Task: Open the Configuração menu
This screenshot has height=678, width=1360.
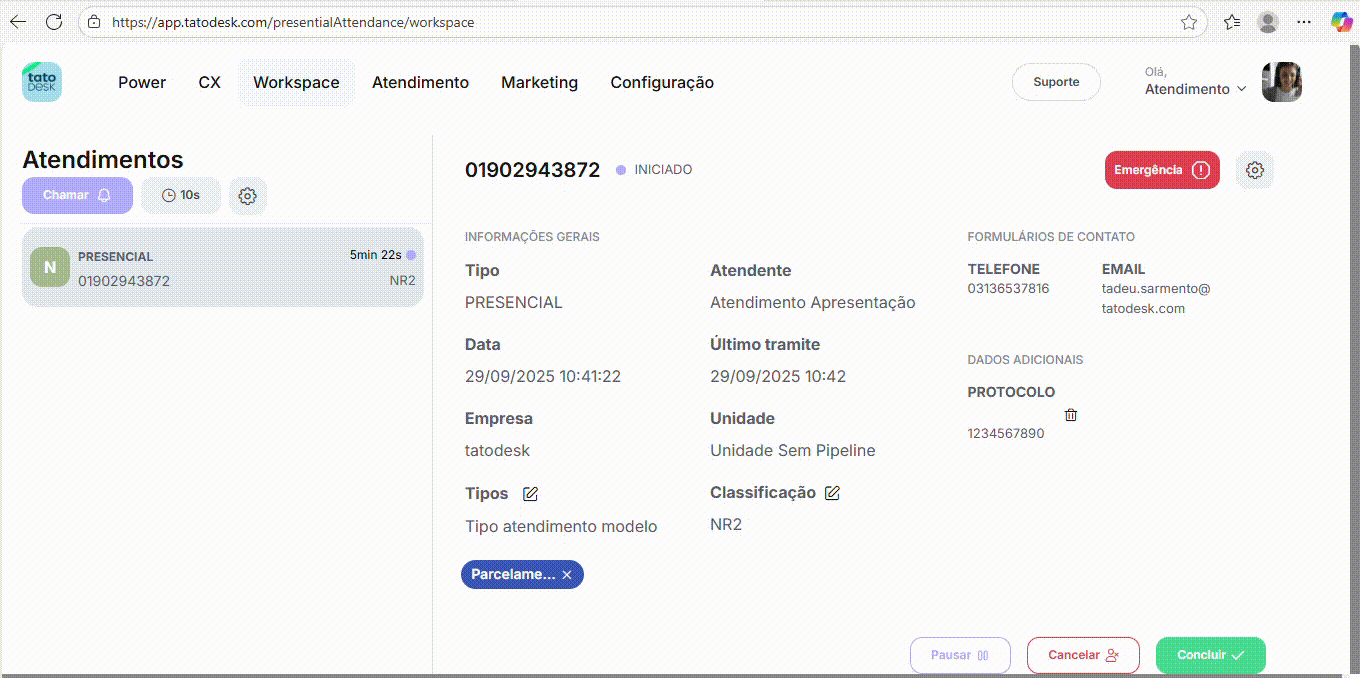Action: click(x=662, y=83)
